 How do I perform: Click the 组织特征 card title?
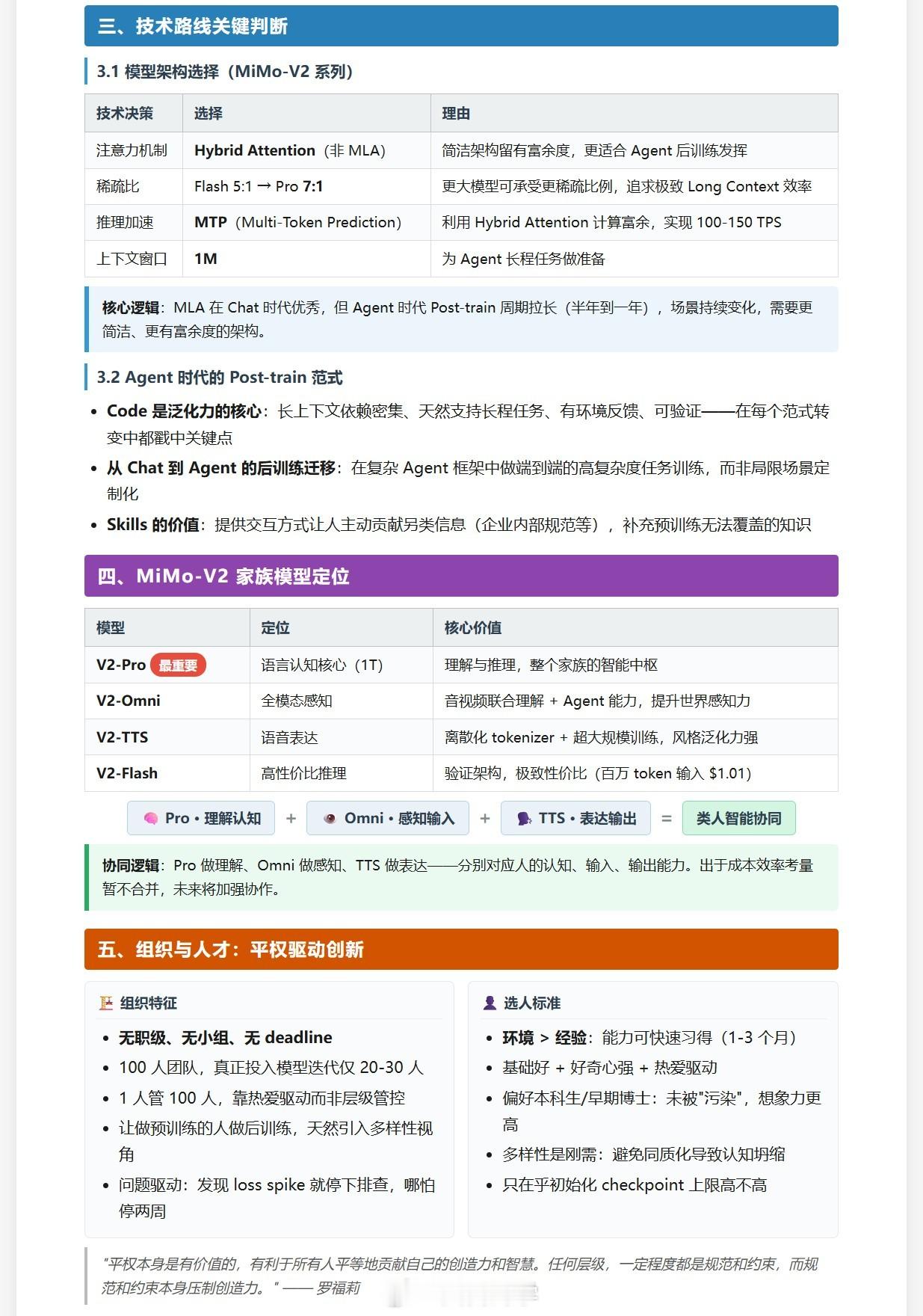click(149, 1003)
